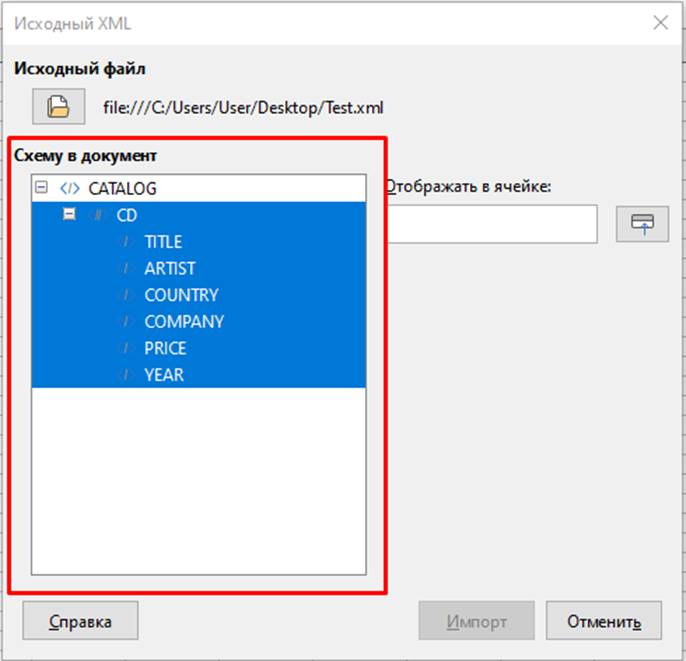Select the CD element in tree
This screenshot has height=661, width=686.
click(199, 215)
